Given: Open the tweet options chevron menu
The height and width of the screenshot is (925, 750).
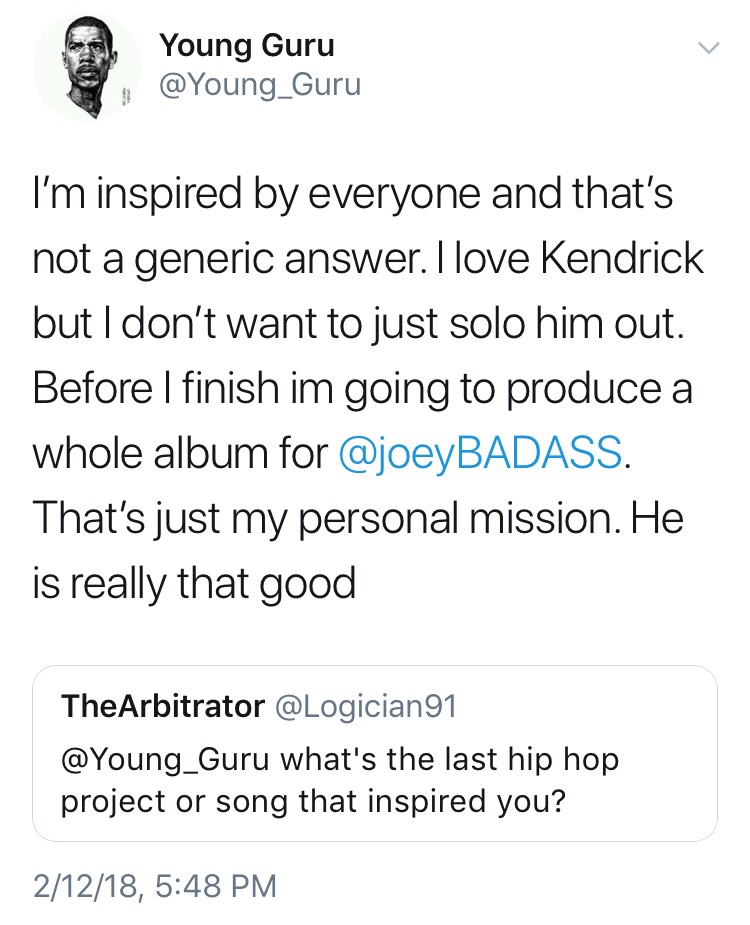Looking at the screenshot, I should coord(708,48).
